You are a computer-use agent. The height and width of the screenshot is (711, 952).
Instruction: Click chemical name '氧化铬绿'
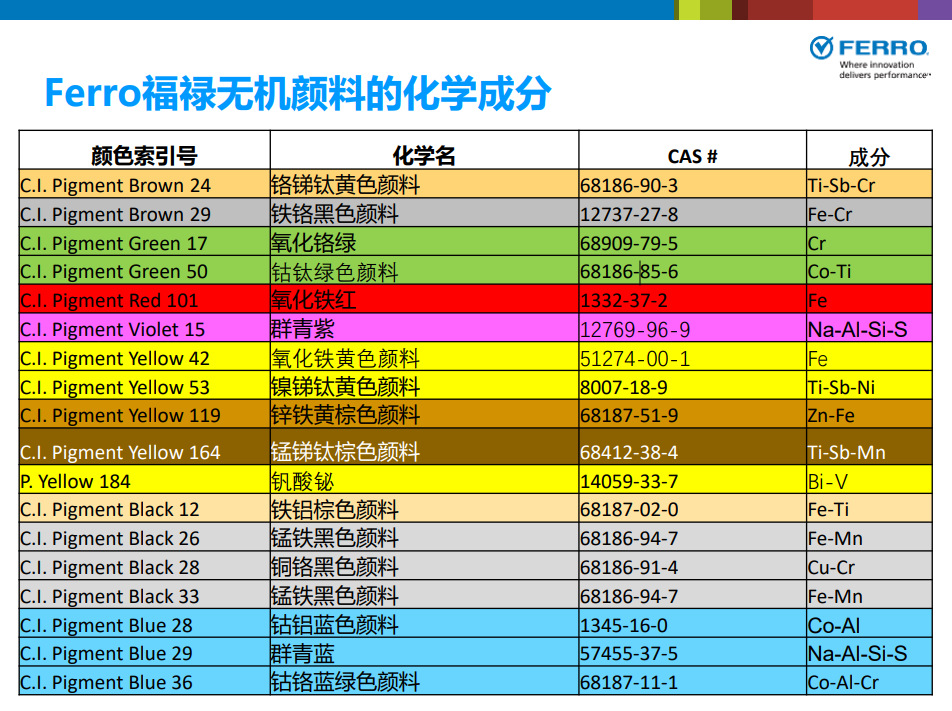(313, 243)
